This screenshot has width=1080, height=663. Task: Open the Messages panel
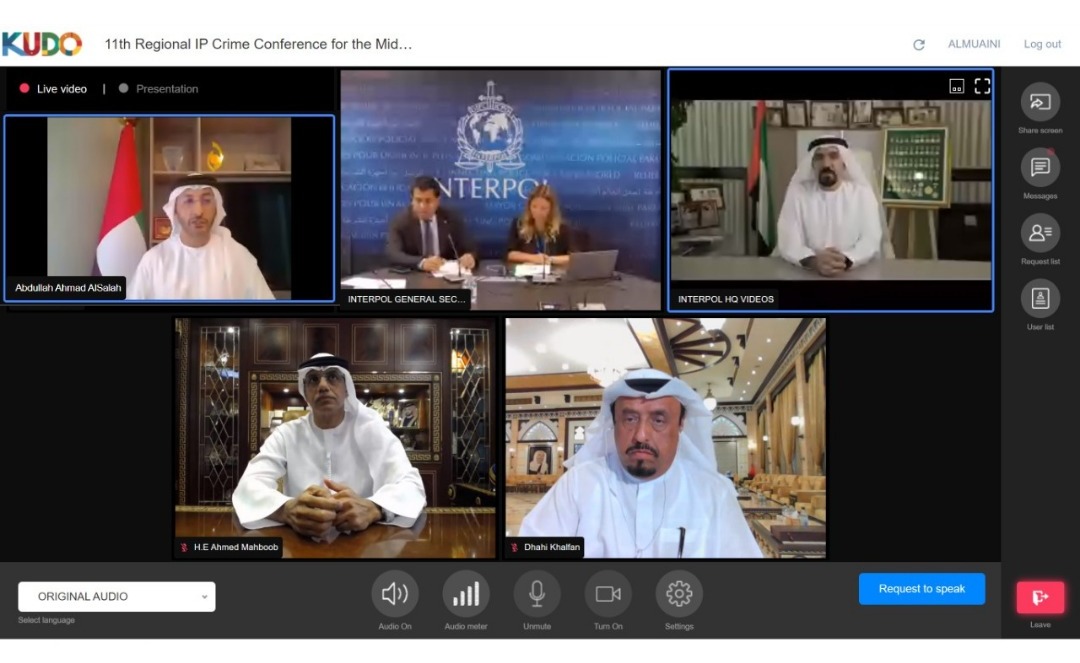(x=1040, y=167)
